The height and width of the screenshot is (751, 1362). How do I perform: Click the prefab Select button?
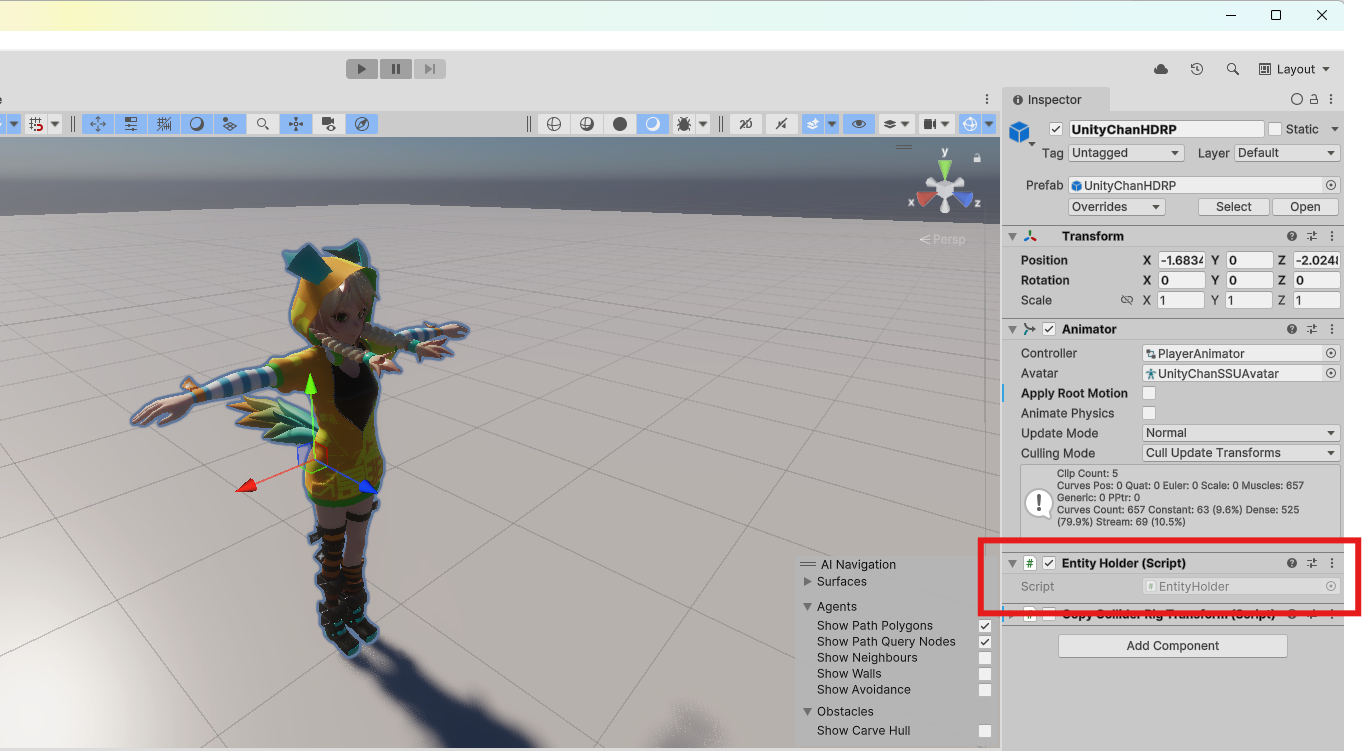1233,207
